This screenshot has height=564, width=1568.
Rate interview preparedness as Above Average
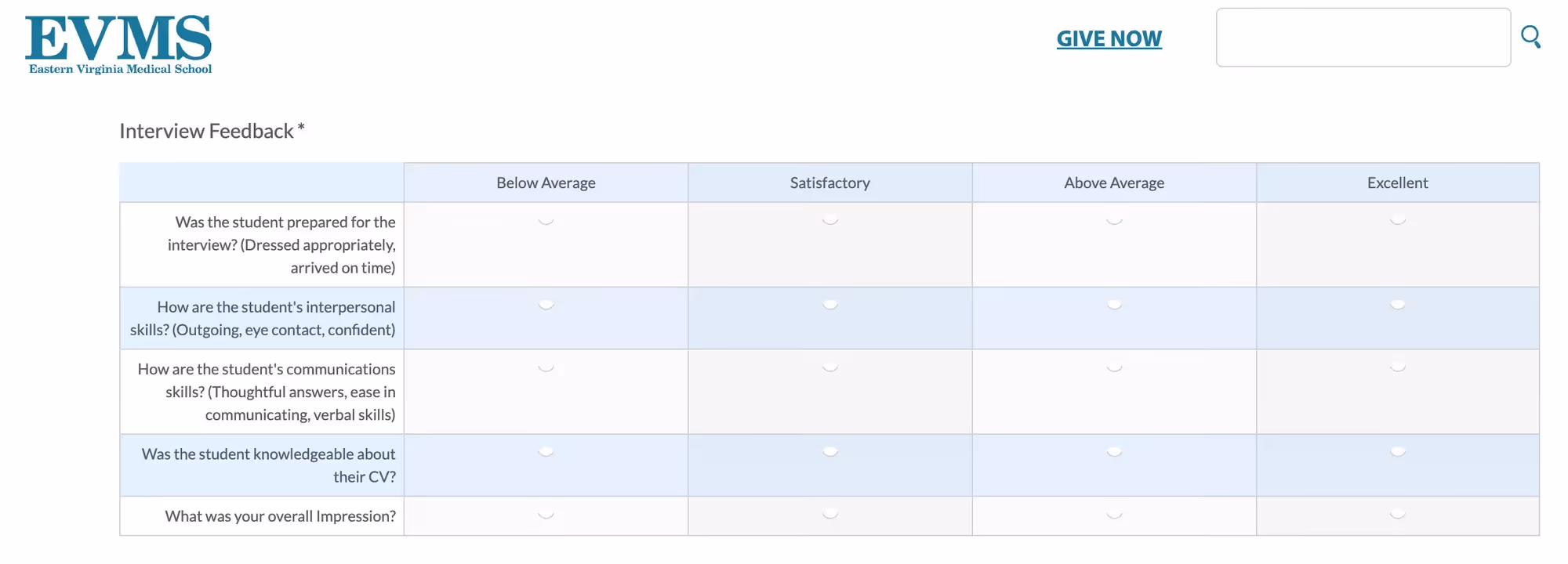tap(1114, 221)
